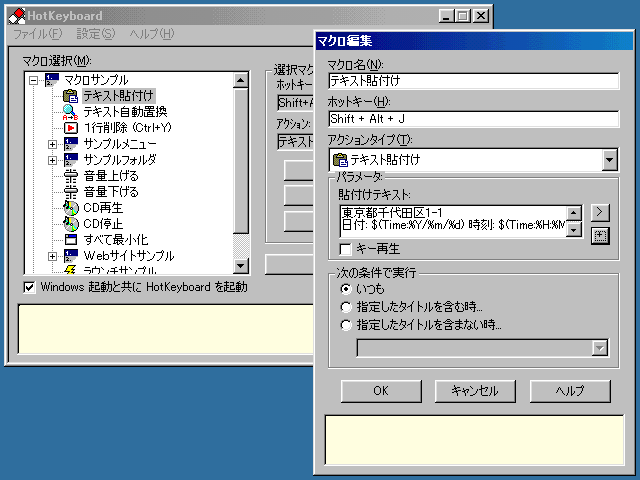
Task: Click macro tree scrollbar down arrow
Action: (x=240, y=266)
